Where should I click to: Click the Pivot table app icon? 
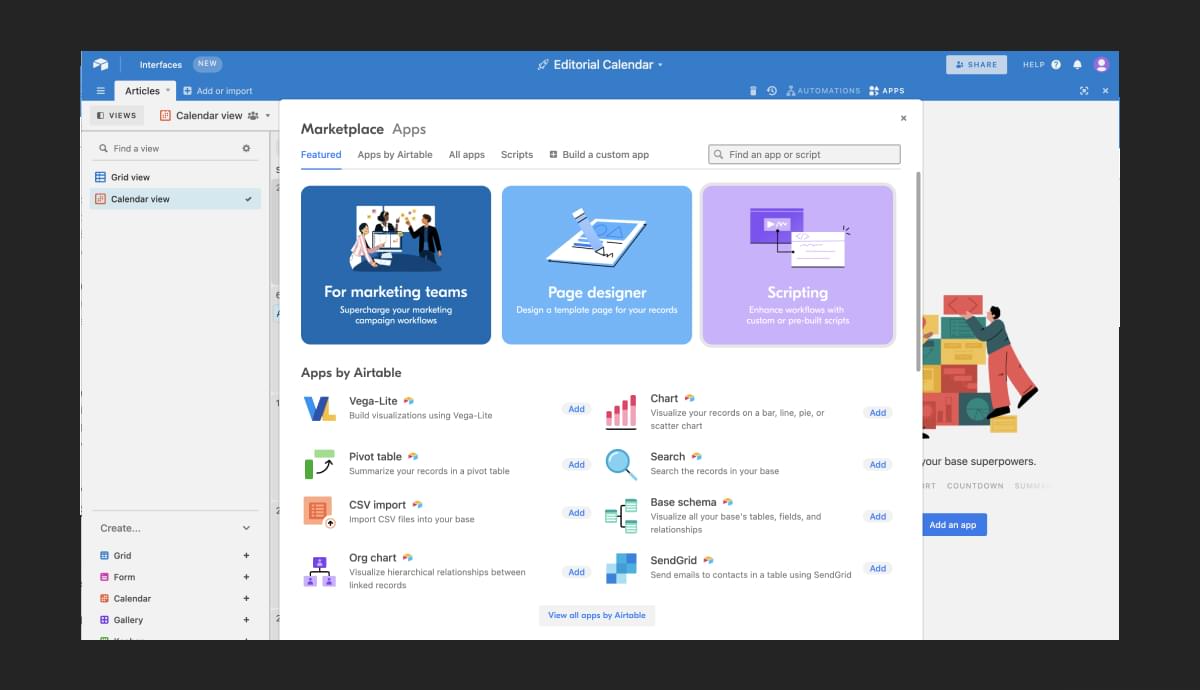pos(320,464)
